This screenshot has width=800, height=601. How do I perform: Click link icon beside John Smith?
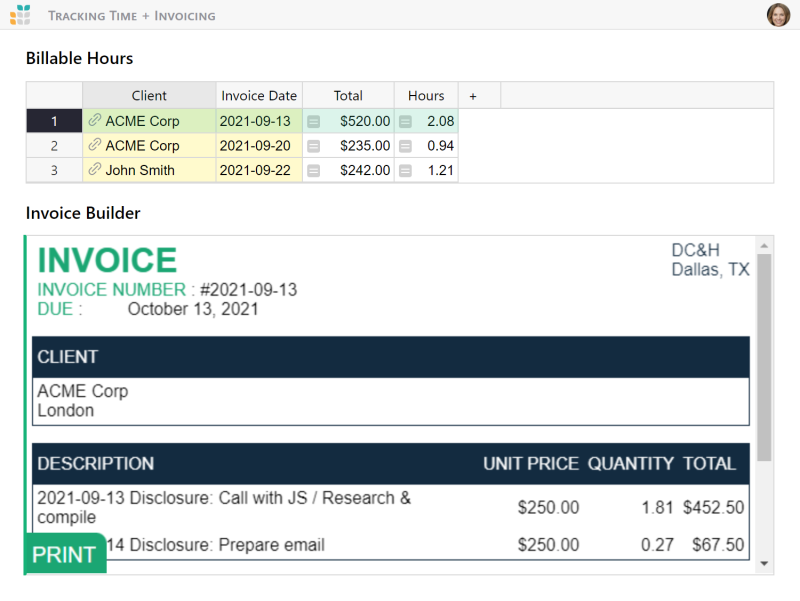click(x=95, y=170)
